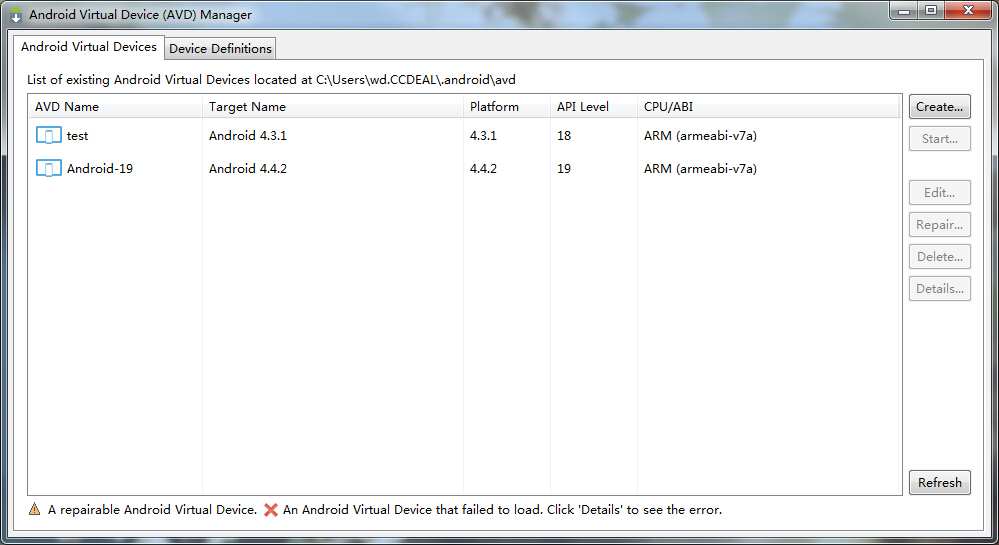Select the Android-19 AVD name
Image resolution: width=999 pixels, height=545 pixels.
(100, 169)
